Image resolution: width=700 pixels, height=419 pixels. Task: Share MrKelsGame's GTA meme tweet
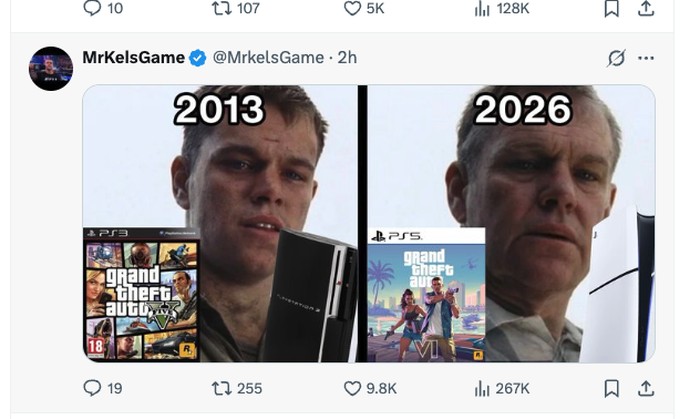point(646,388)
